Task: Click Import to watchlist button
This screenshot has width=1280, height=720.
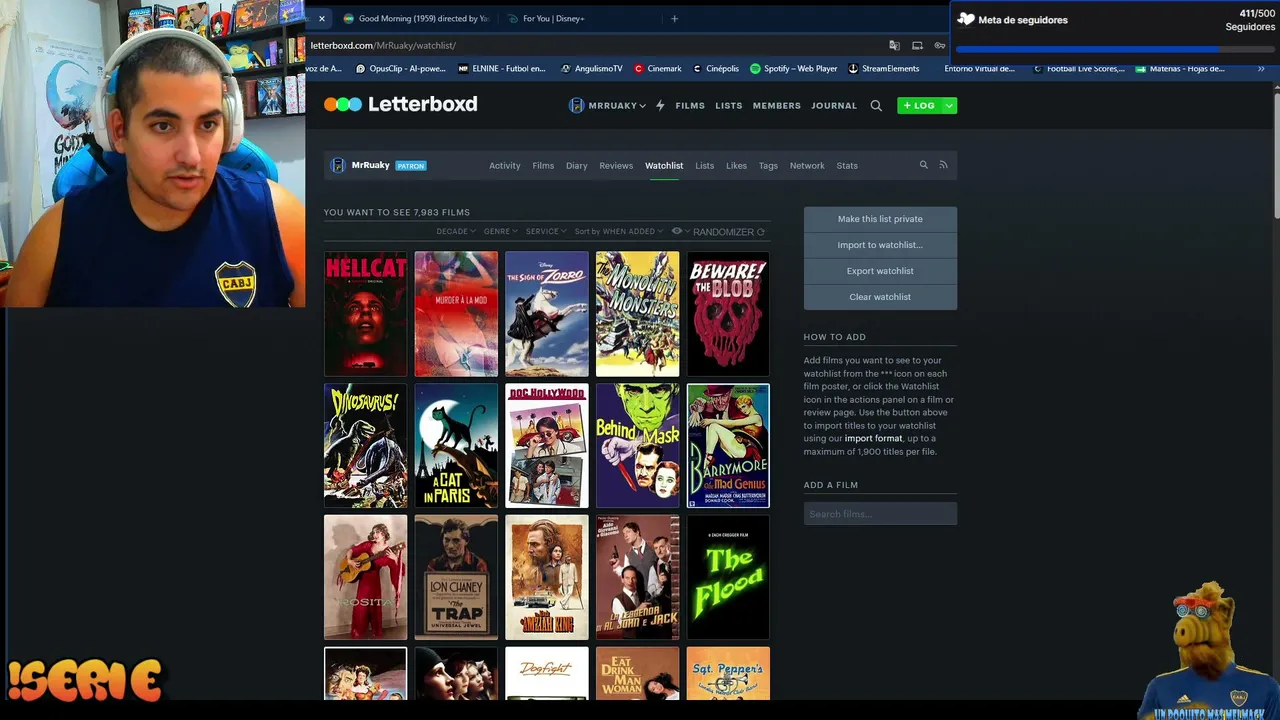Action: click(880, 245)
